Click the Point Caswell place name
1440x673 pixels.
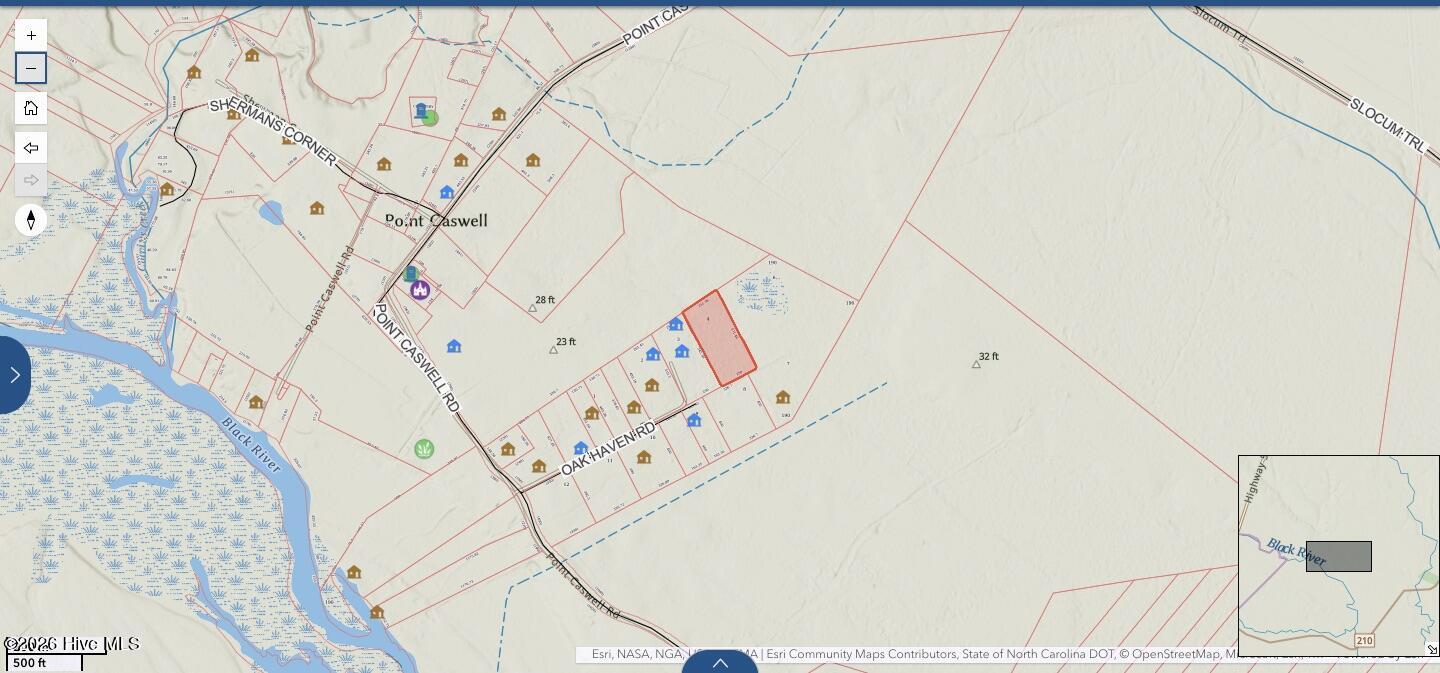[436, 220]
